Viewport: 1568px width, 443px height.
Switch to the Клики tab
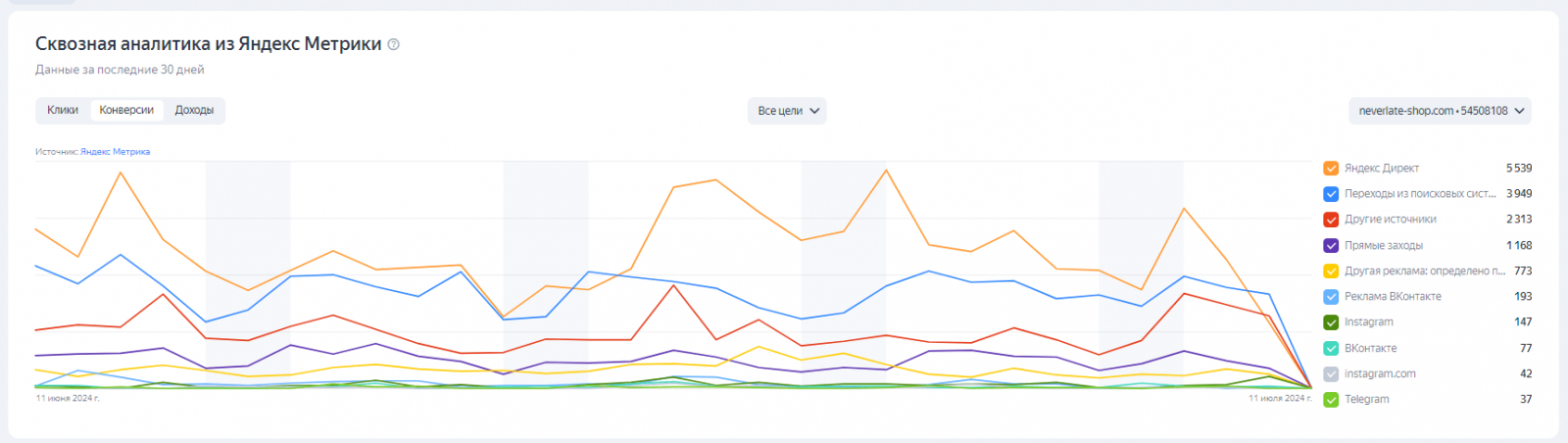(63, 111)
